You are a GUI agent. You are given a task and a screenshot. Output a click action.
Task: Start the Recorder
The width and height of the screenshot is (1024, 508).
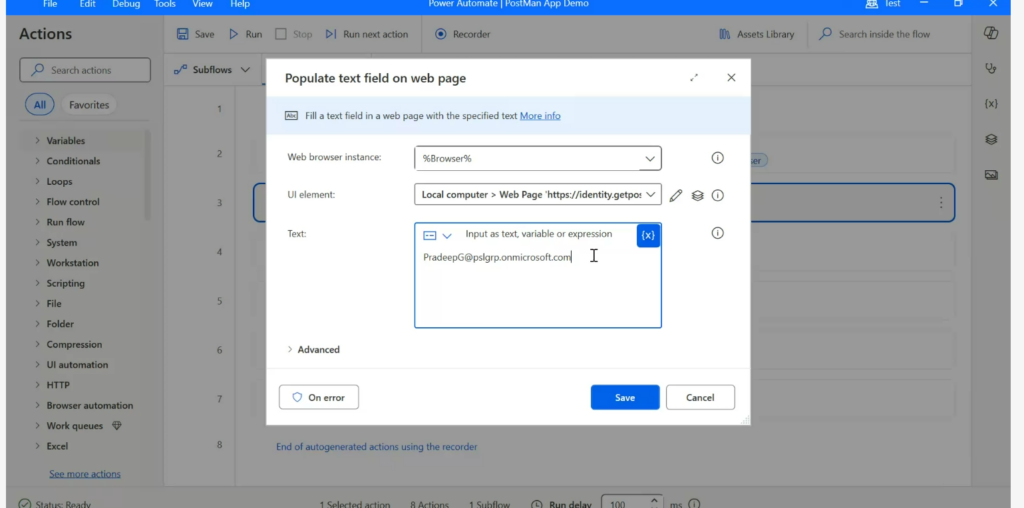click(462, 34)
